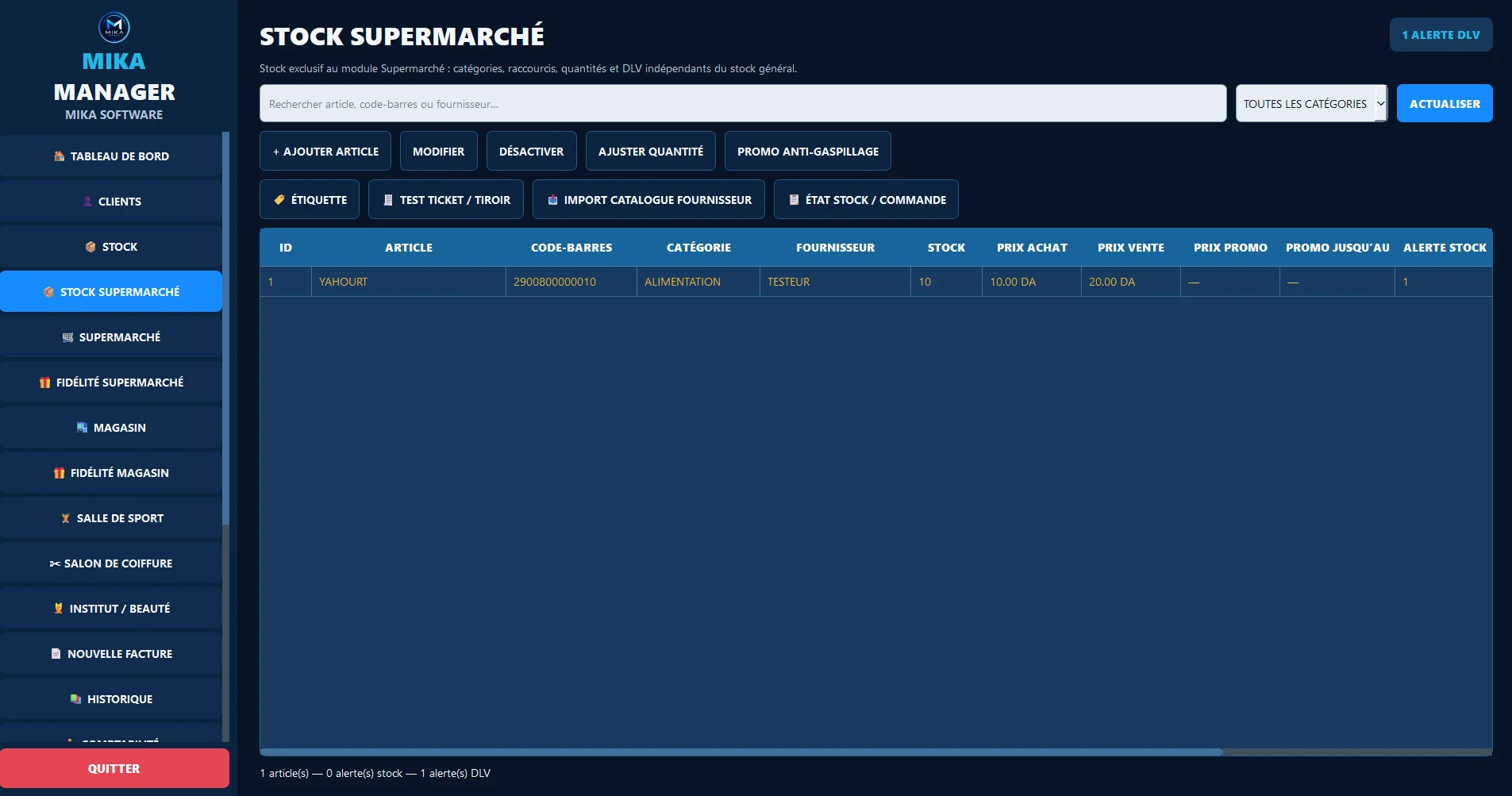The width and height of the screenshot is (1512, 796).
Task: Click the receipt icon on Test ticket / tiroir
Action: point(388,200)
